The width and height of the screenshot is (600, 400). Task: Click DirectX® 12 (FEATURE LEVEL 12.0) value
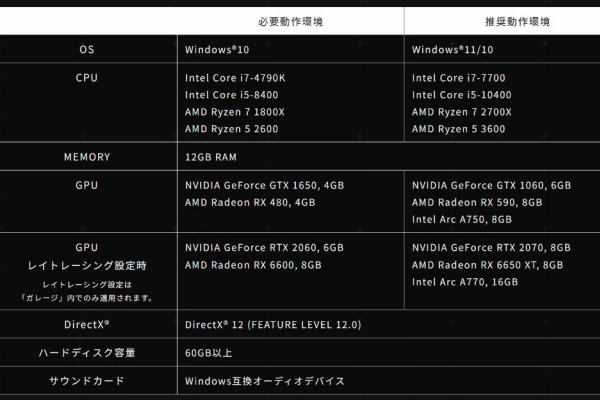pos(273,325)
